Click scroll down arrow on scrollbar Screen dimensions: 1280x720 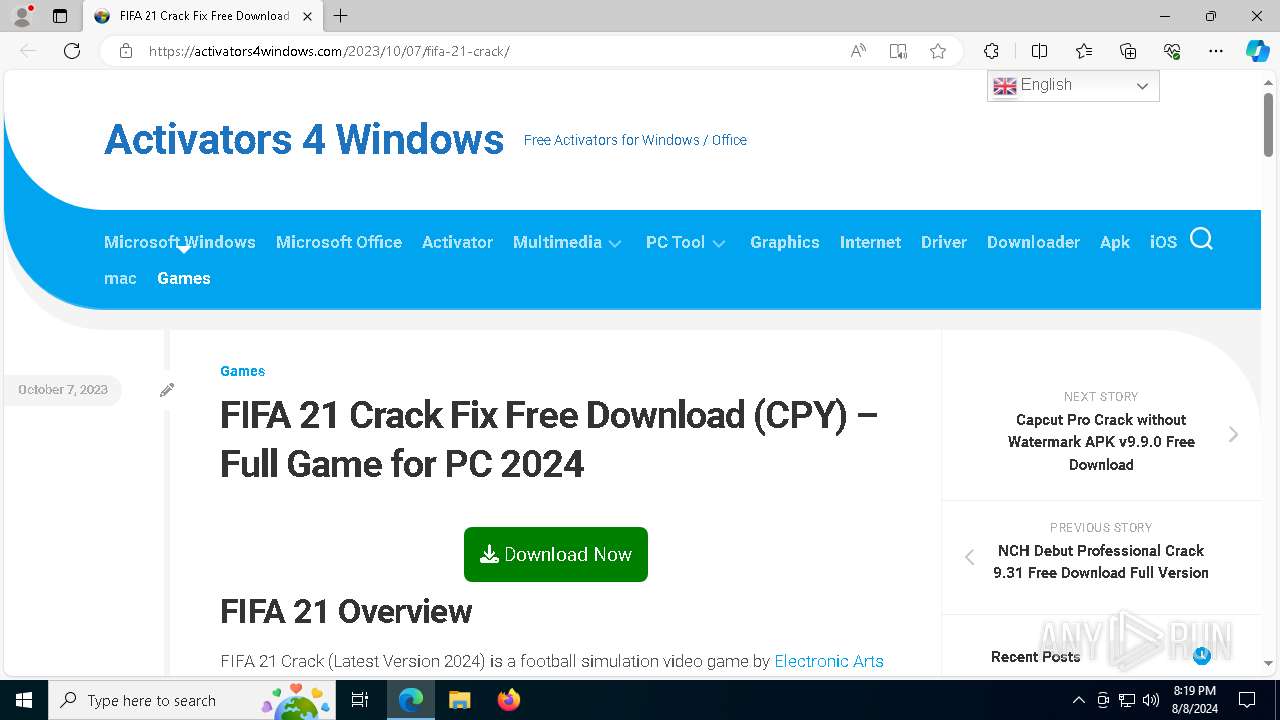click(1268, 663)
